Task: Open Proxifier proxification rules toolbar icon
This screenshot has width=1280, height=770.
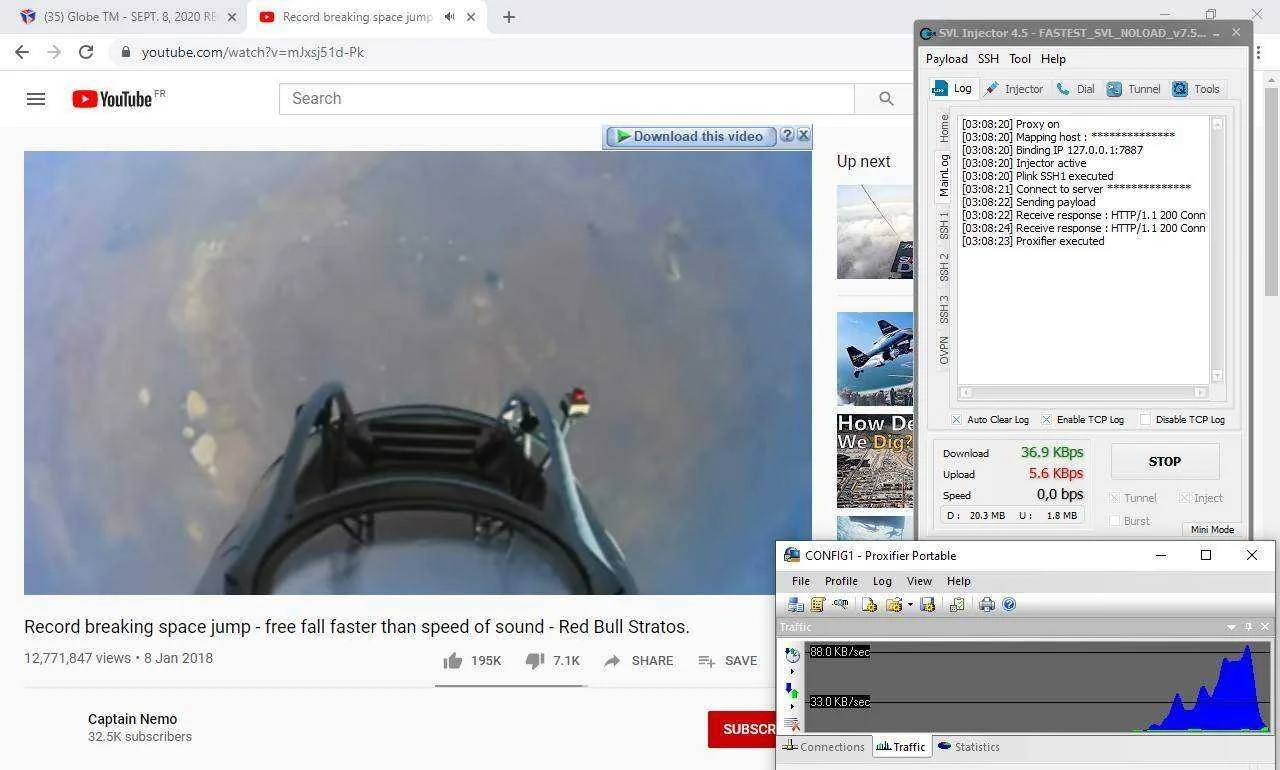Action: click(818, 604)
